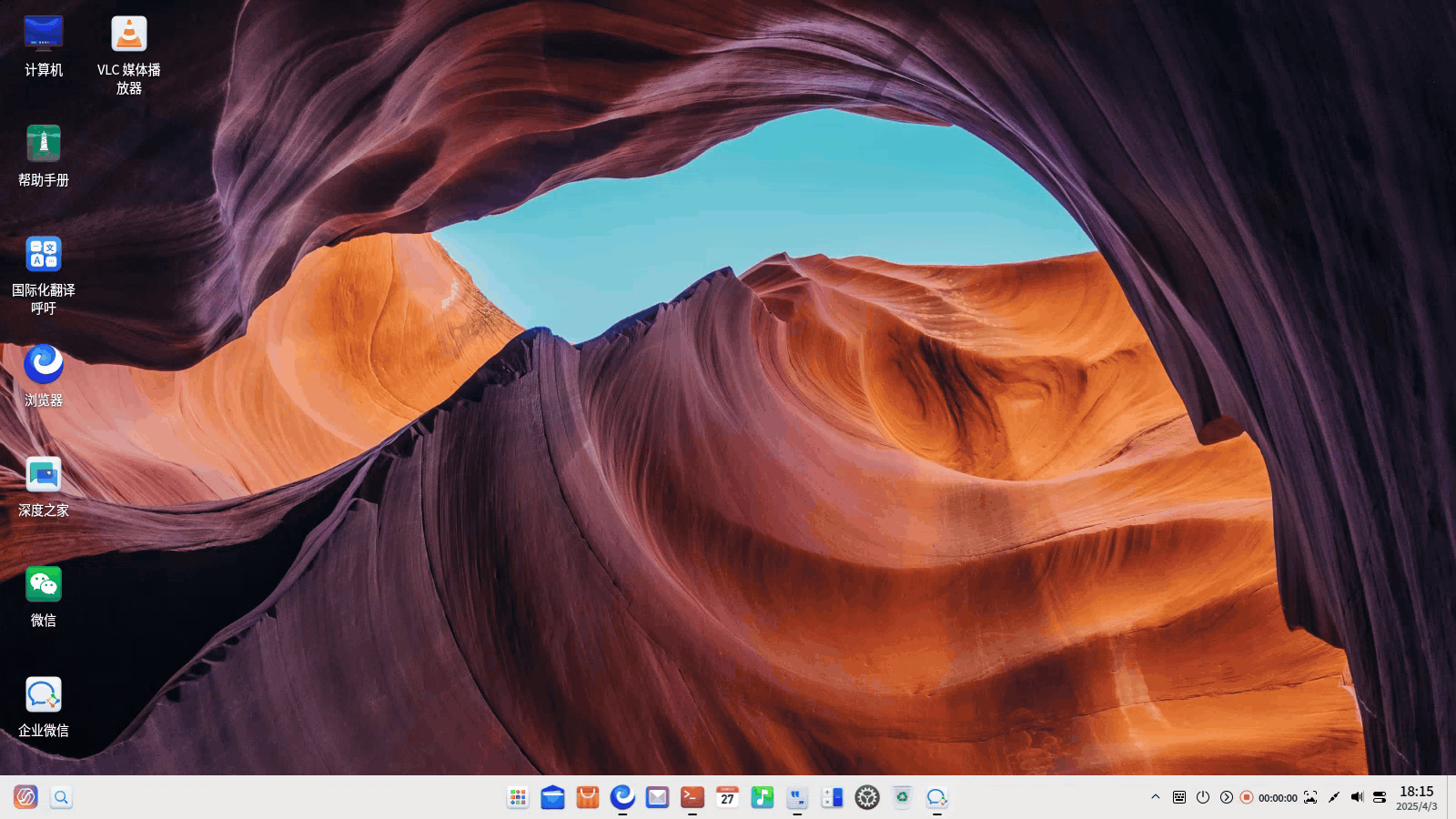Open the 18:15 clock and date
This screenshot has height=819, width=1456.
coord(1417,798)
